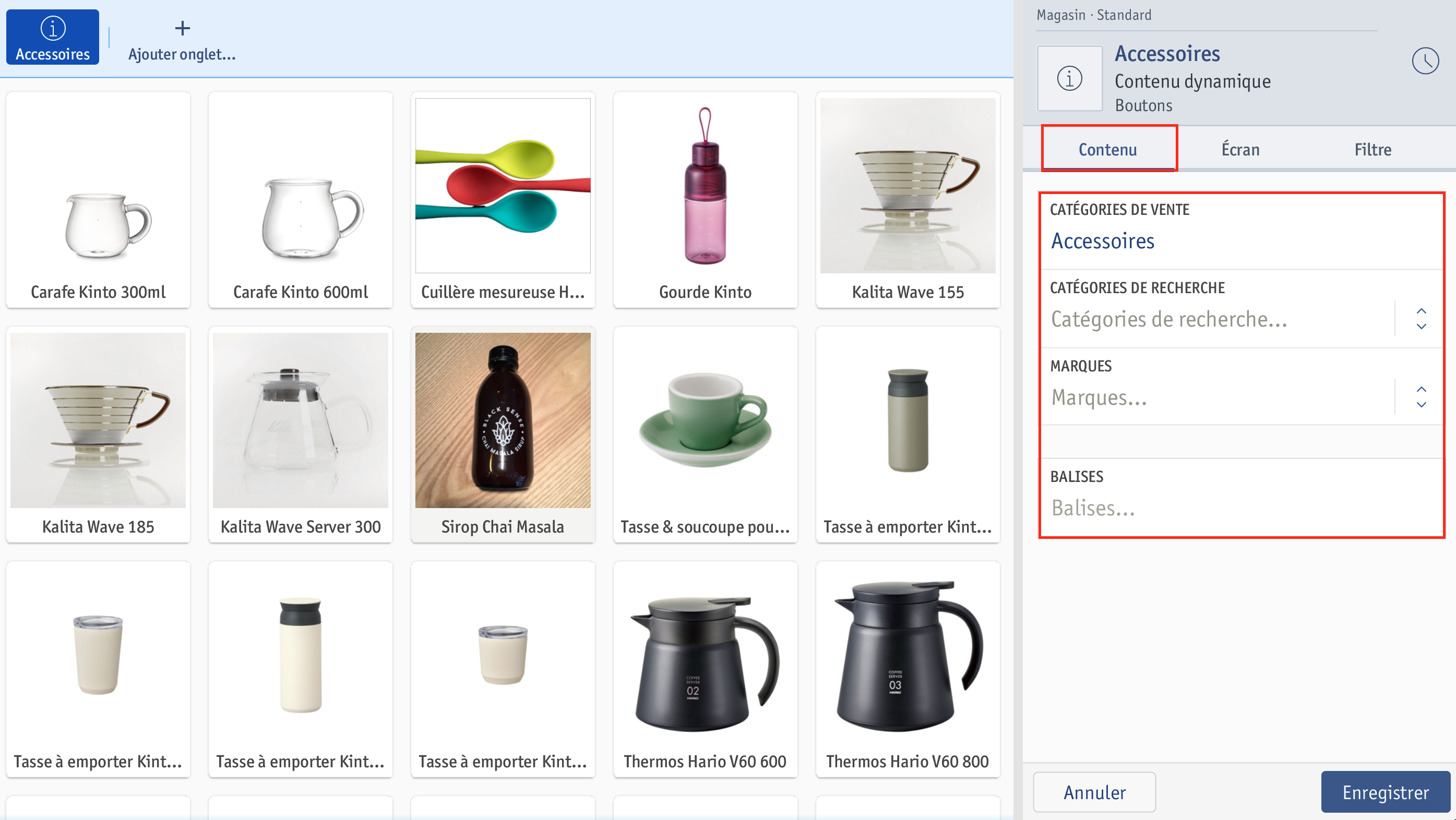
Task: Select the Kalita Wave Server 300 product
Action: click(x=301, y=435)
